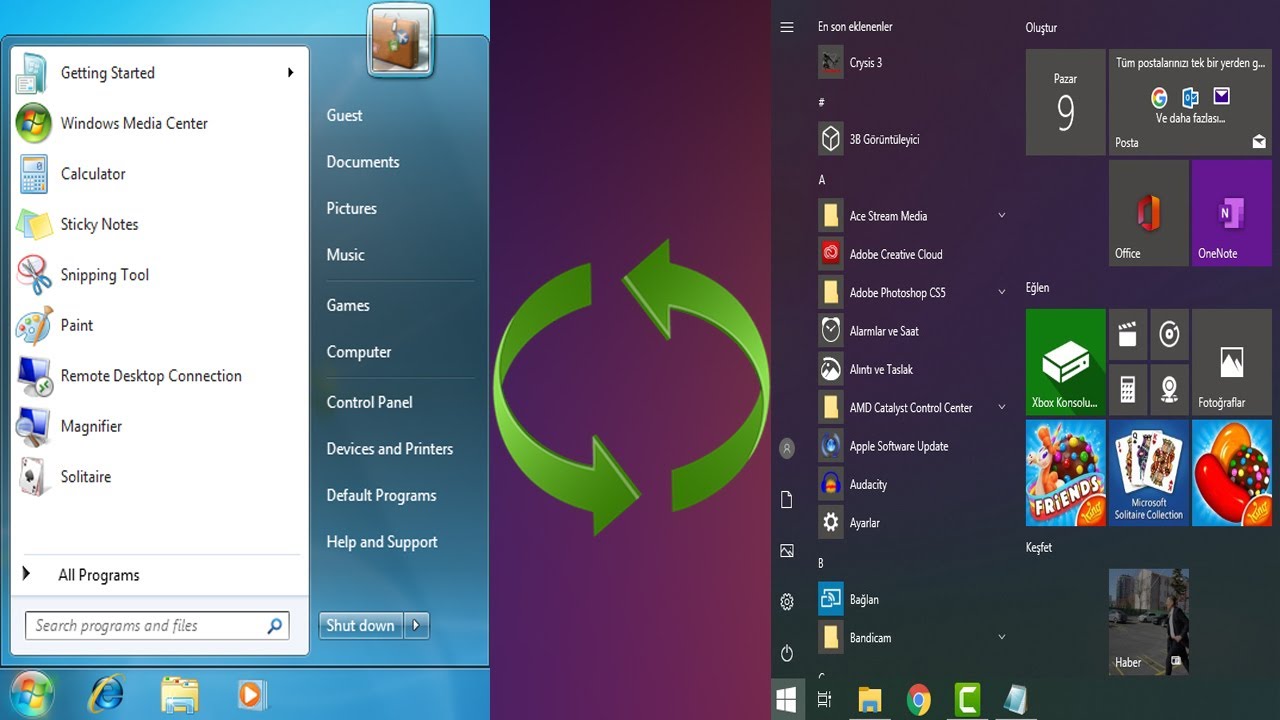Open Documents in Windows 7 right pane
This screenshot has height=720, width=1280.
click(x=363, y=162)
